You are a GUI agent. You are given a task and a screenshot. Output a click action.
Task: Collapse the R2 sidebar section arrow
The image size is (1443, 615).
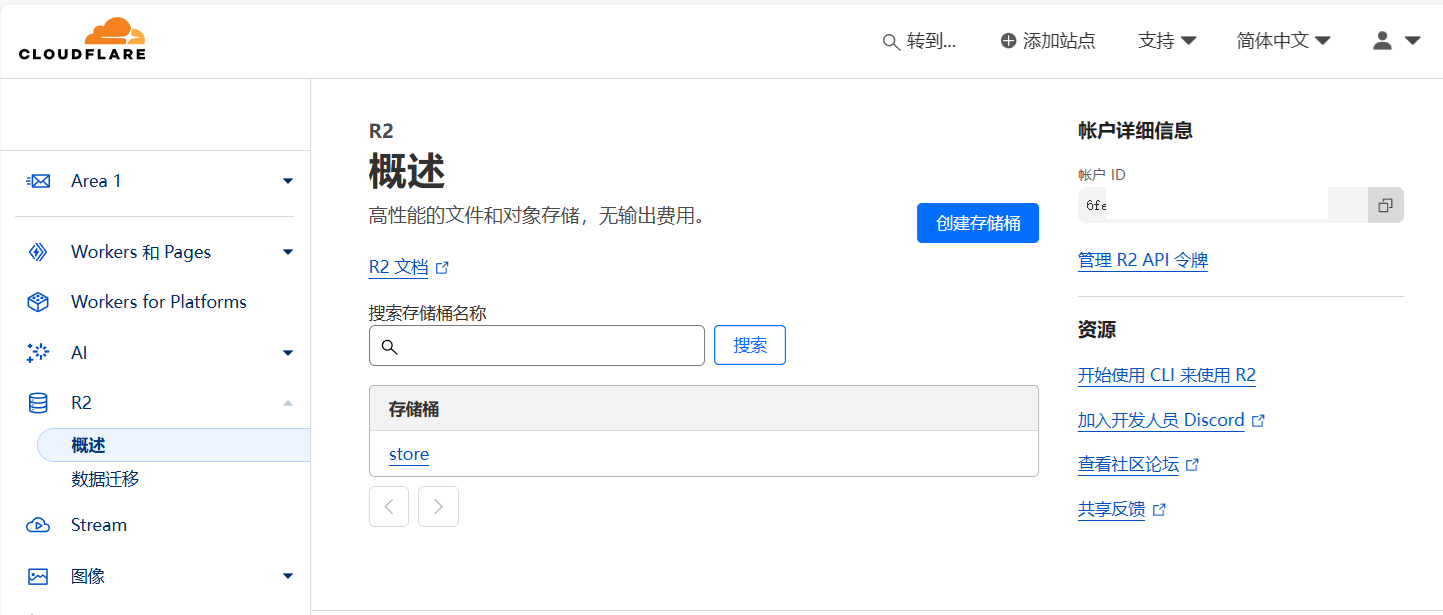pos(288,403)
